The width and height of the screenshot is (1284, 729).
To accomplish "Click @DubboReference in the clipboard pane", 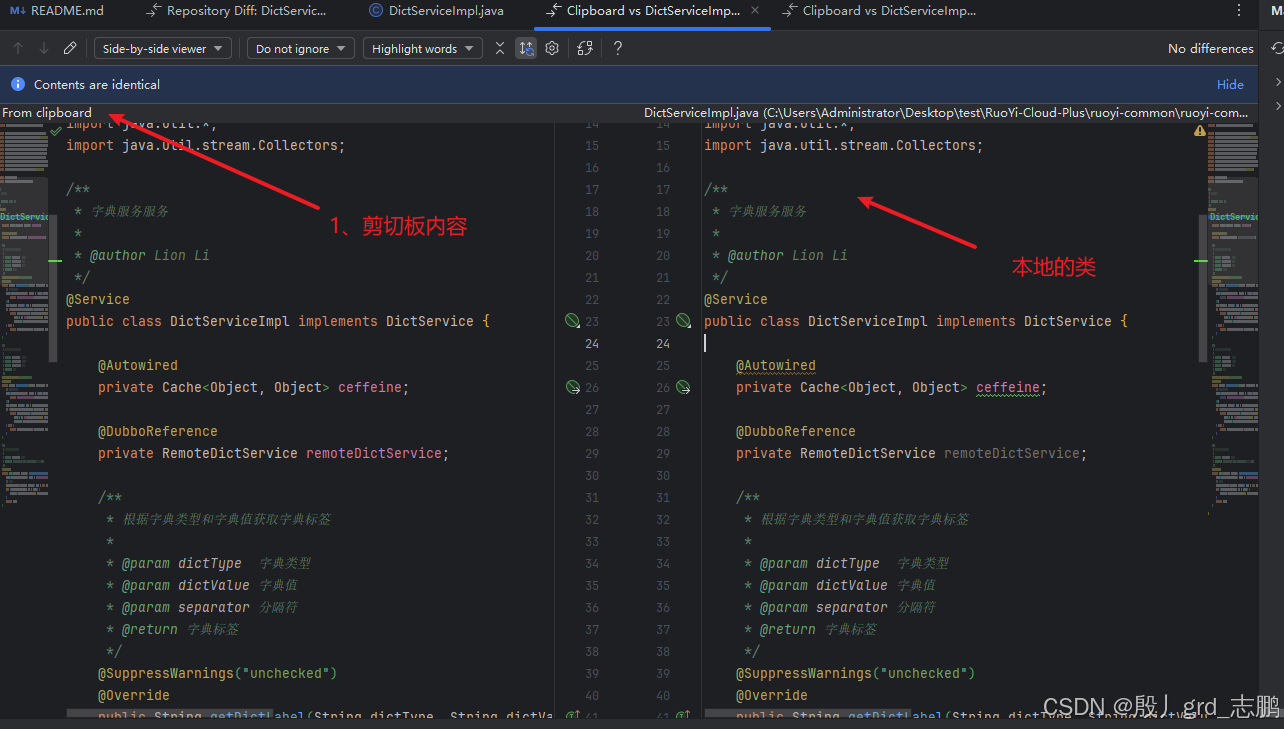I will [158, 431].
